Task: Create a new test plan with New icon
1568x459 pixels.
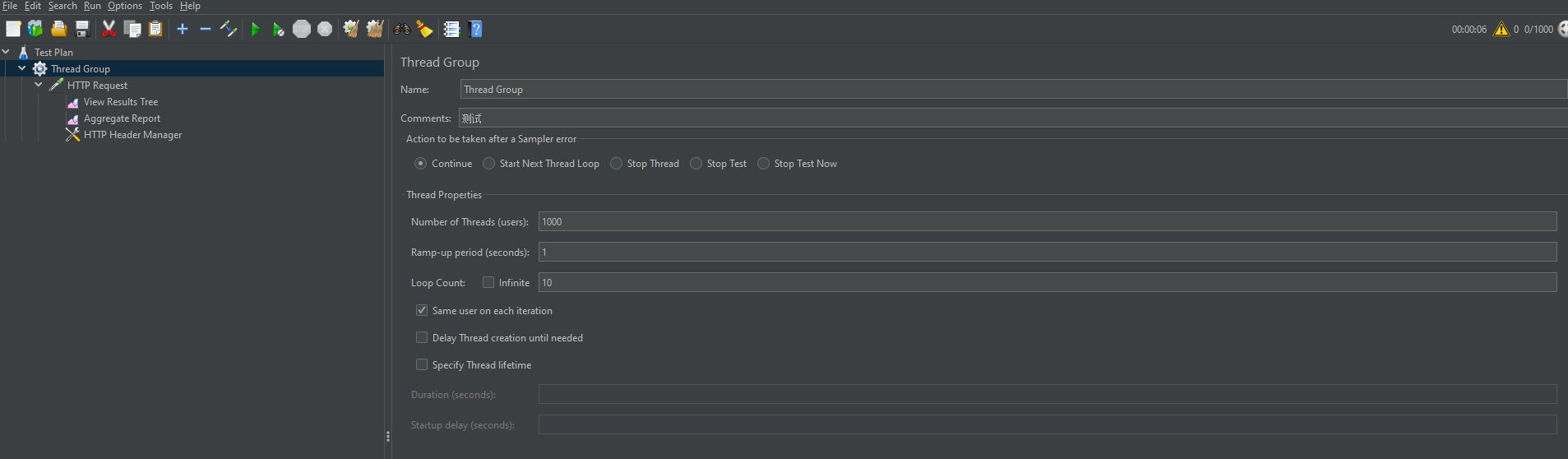Action: coord(13,29)
